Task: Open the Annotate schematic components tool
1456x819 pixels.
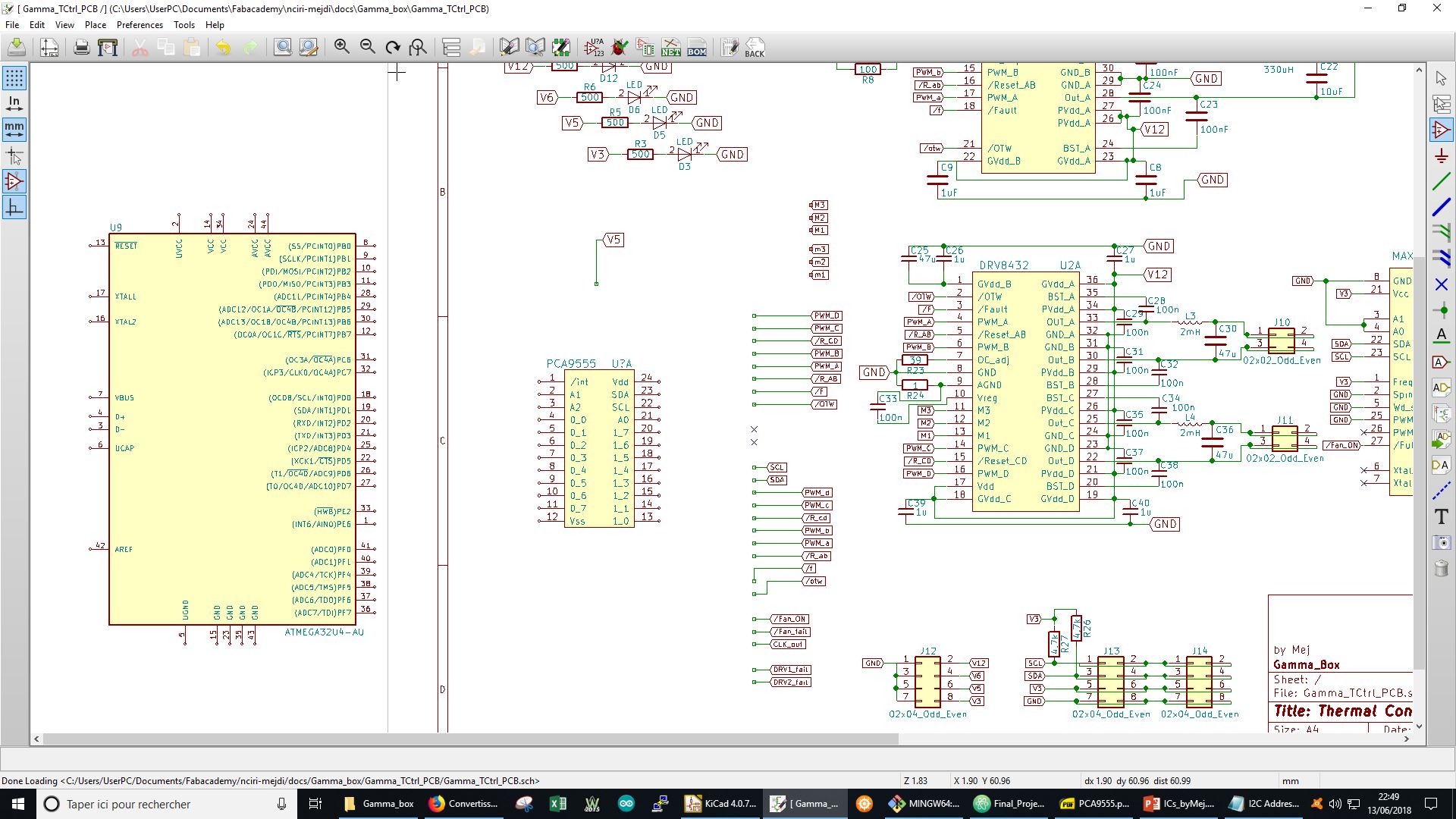Action: tap(594, 48)
